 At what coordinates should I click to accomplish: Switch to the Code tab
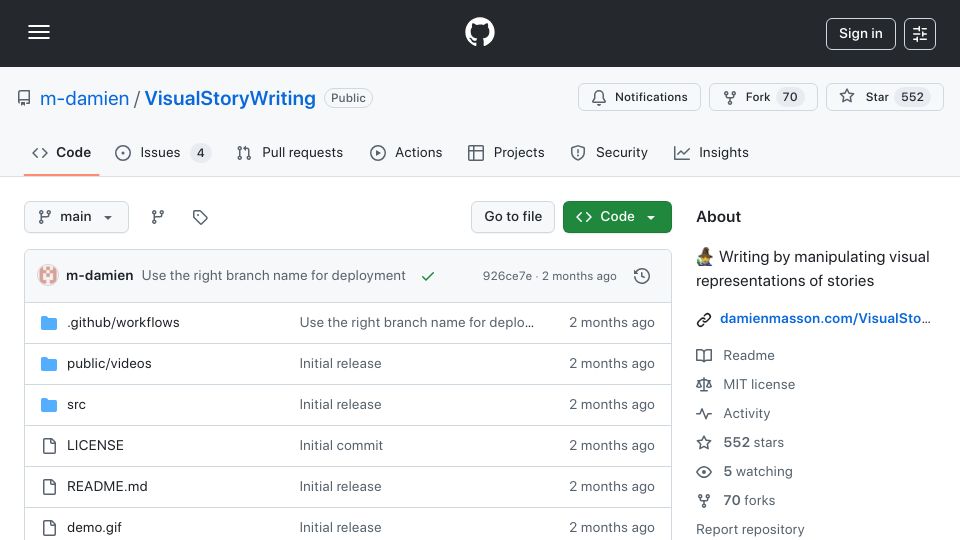point(61,152)
